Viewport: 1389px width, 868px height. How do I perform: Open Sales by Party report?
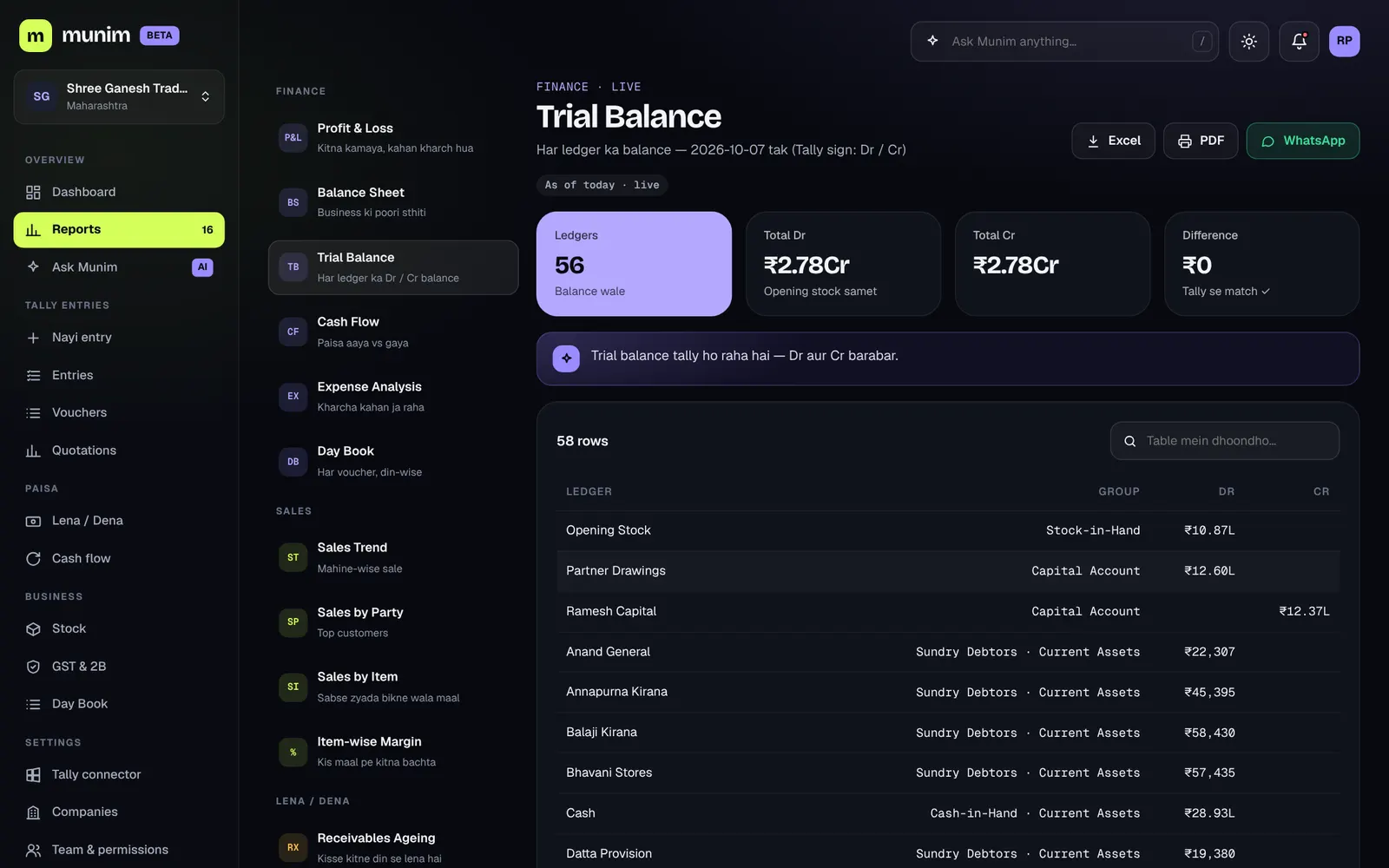pos(393,622)
